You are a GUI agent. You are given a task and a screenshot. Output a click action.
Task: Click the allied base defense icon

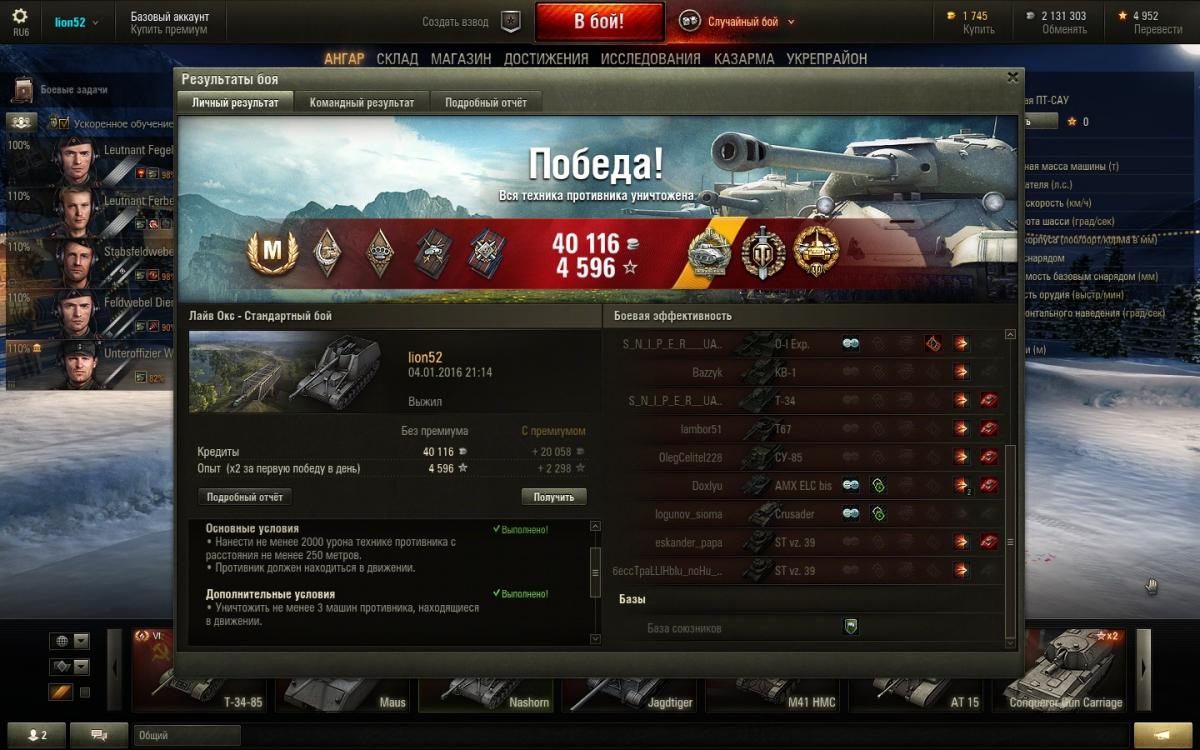pos(851,627)
